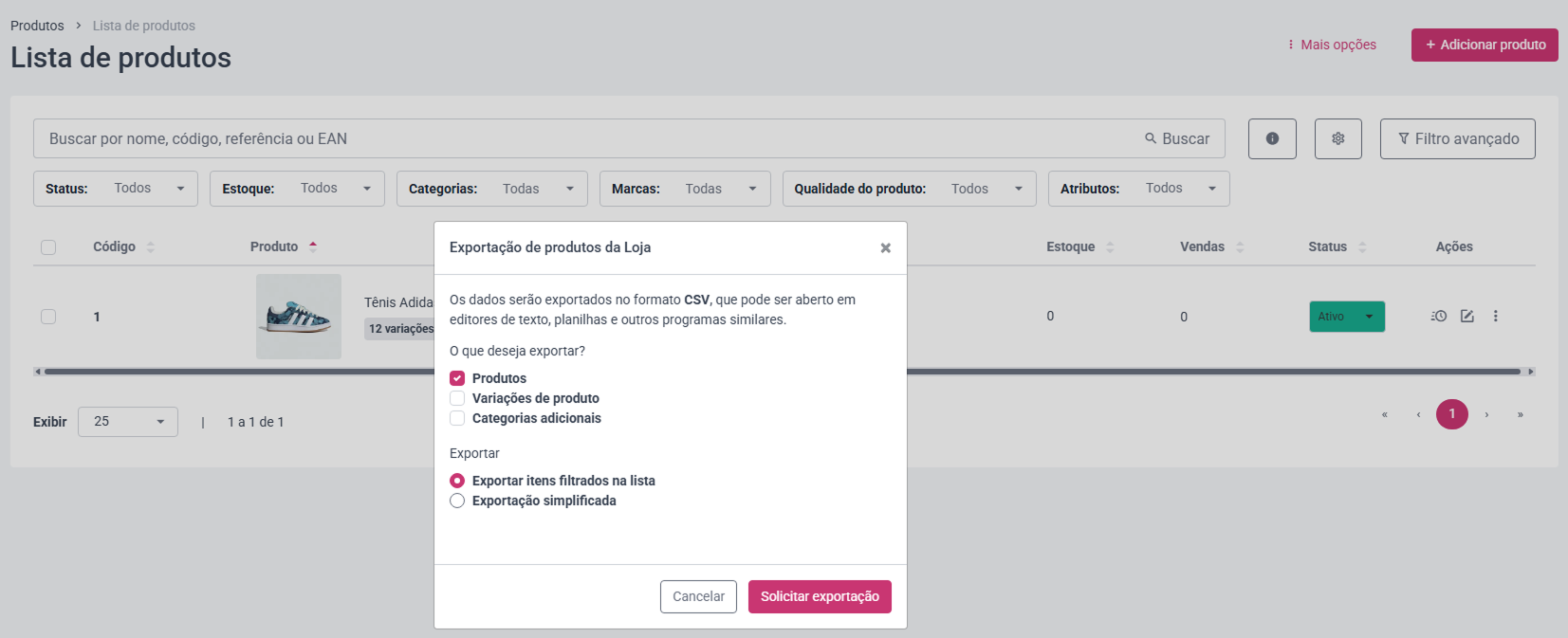Sort by Código column arrows

click(x=151, y=246)
